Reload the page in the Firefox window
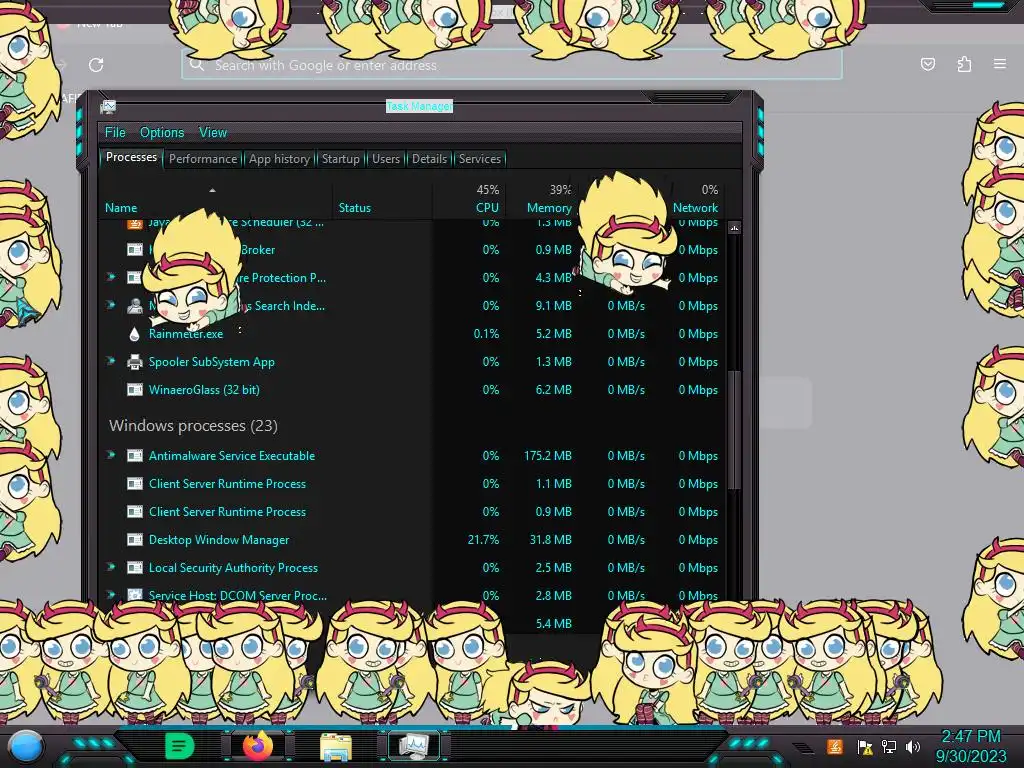 pos(96,65)
